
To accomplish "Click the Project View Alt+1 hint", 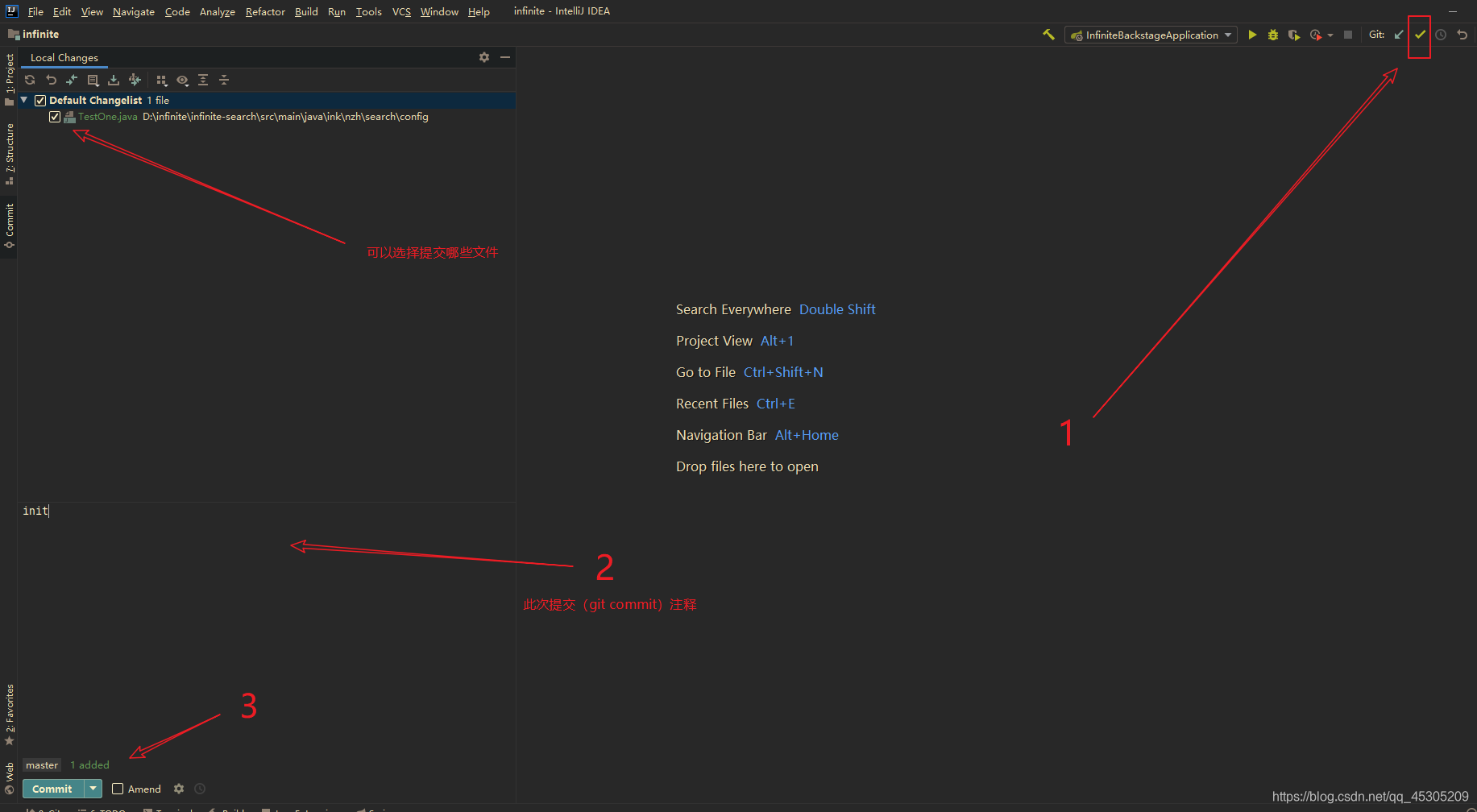I will coord(735,341).
